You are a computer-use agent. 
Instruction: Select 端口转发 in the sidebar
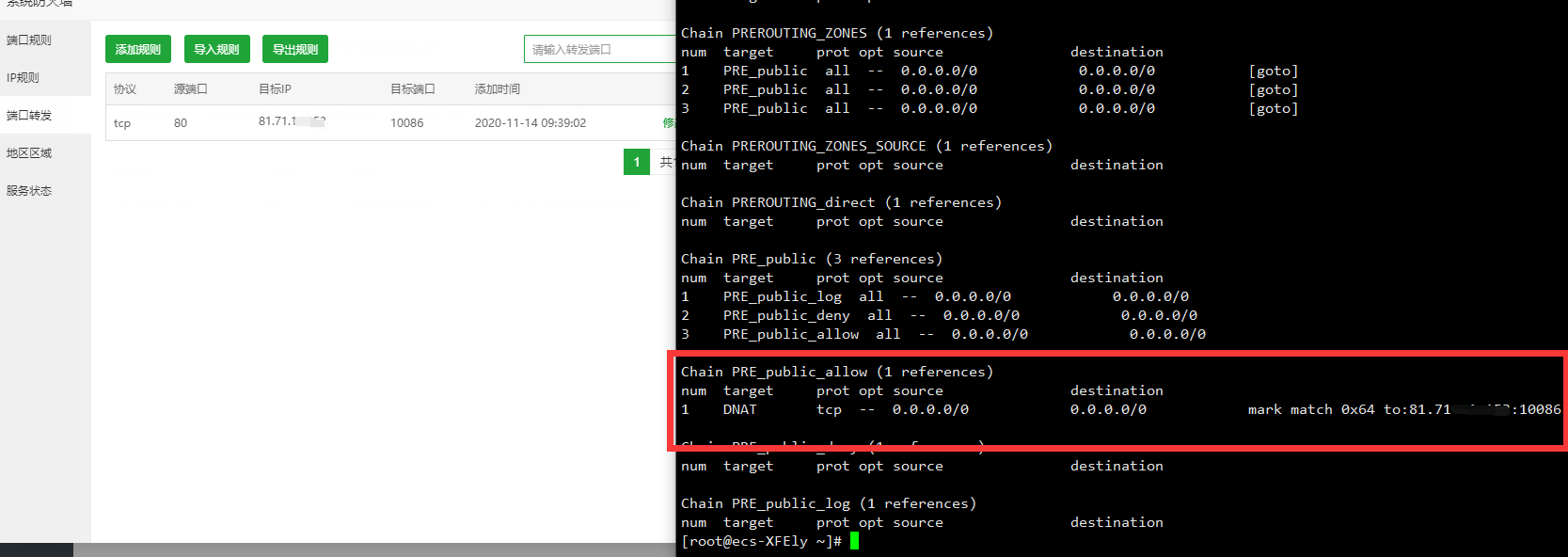(29, 115)
